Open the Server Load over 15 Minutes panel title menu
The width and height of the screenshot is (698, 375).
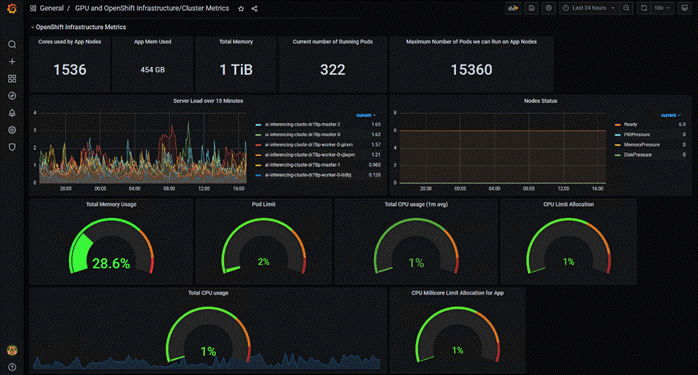(208, 101)
